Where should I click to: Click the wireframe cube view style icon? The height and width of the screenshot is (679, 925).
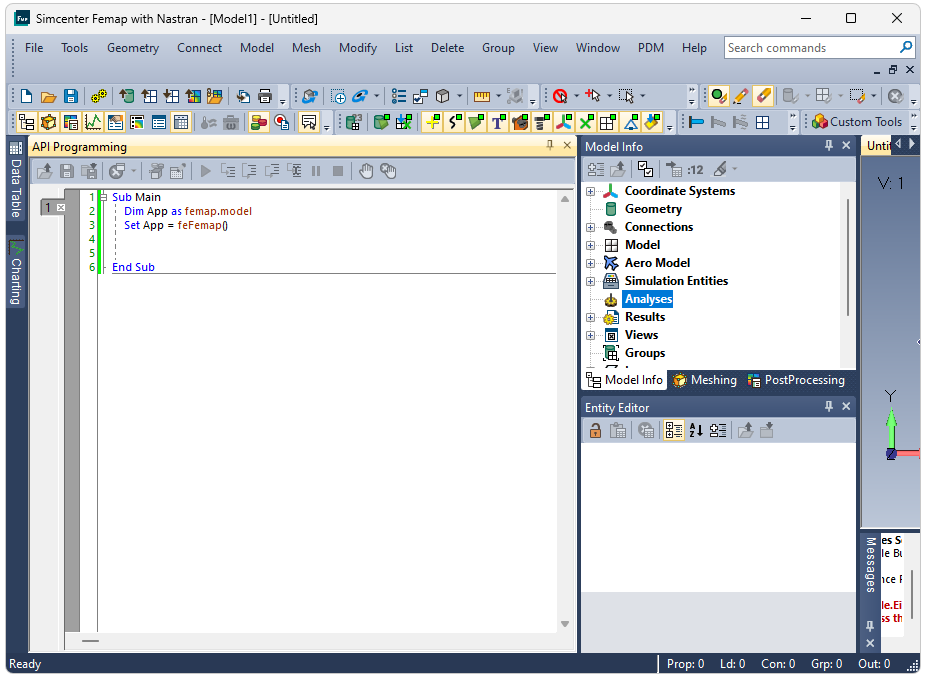(442, 96)
